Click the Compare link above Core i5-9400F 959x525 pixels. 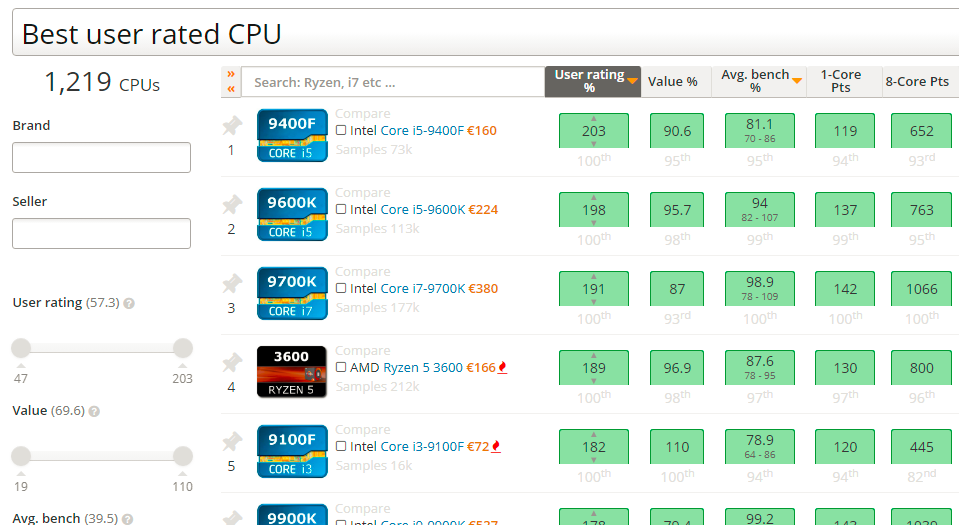363,114
